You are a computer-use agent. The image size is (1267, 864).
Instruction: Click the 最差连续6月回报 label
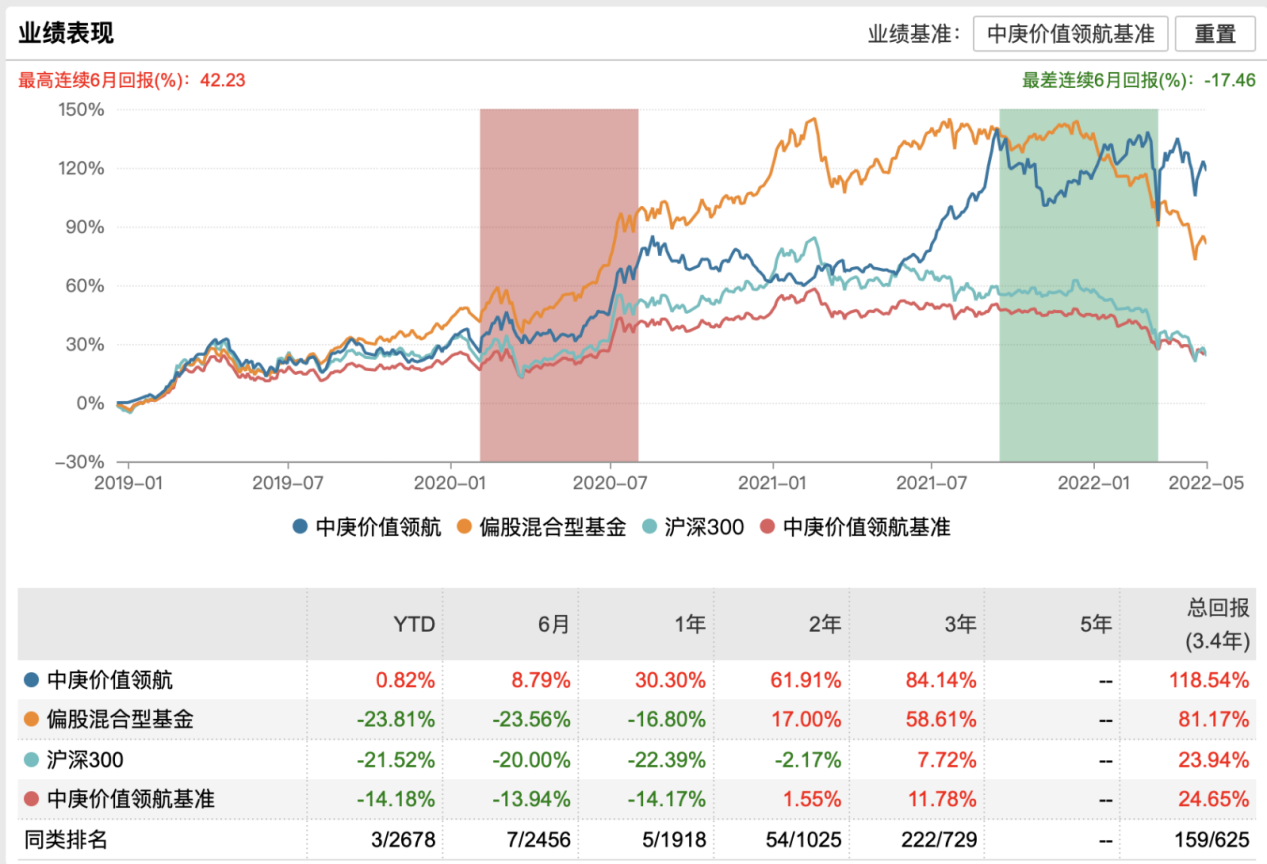click(1139, 80)
